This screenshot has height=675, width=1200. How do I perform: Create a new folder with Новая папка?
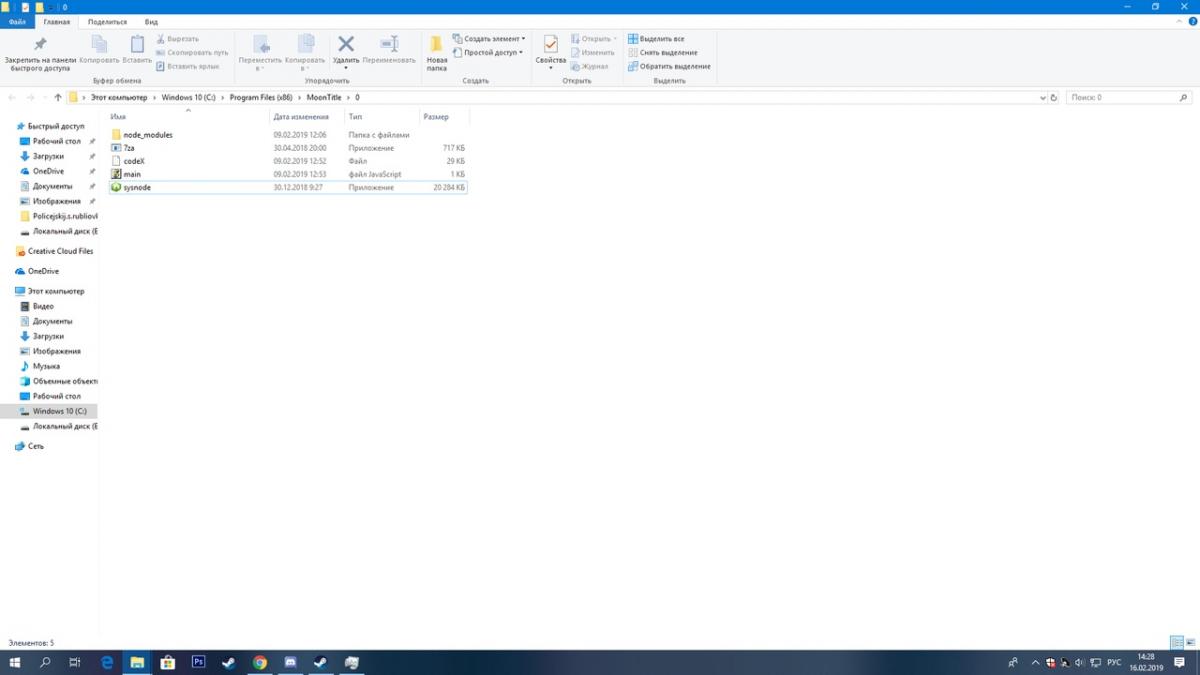pyautogui.click(x=437, y=52)
